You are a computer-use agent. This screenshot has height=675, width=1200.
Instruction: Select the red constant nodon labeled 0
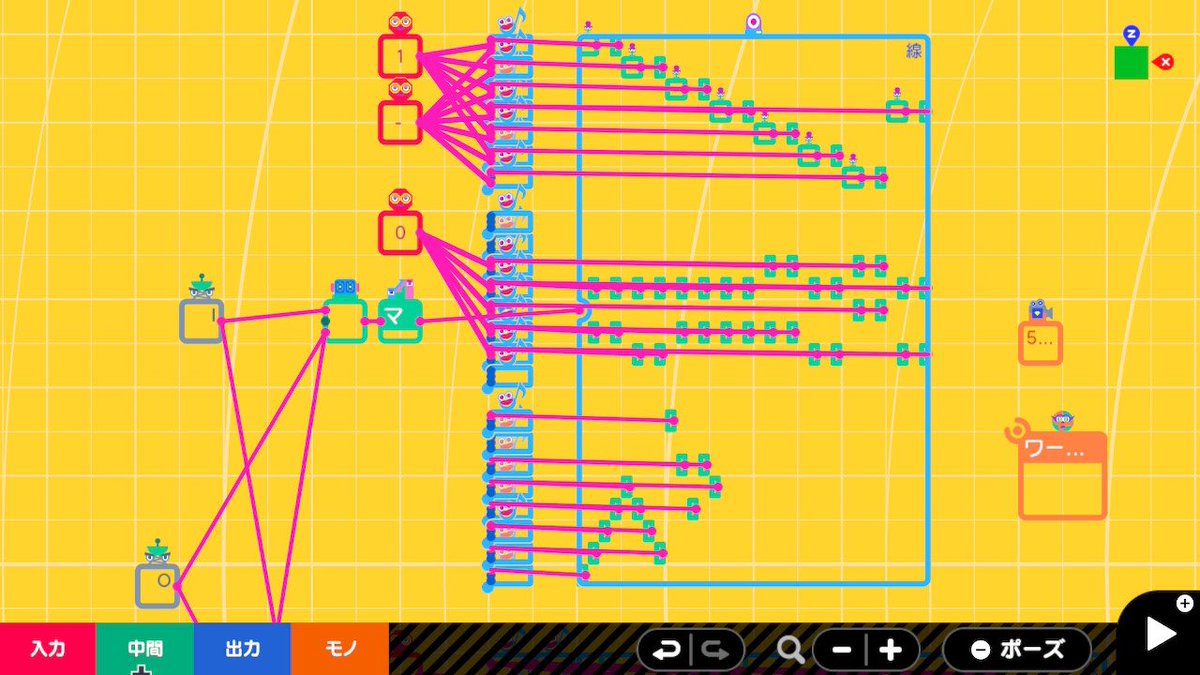(400, 233)
